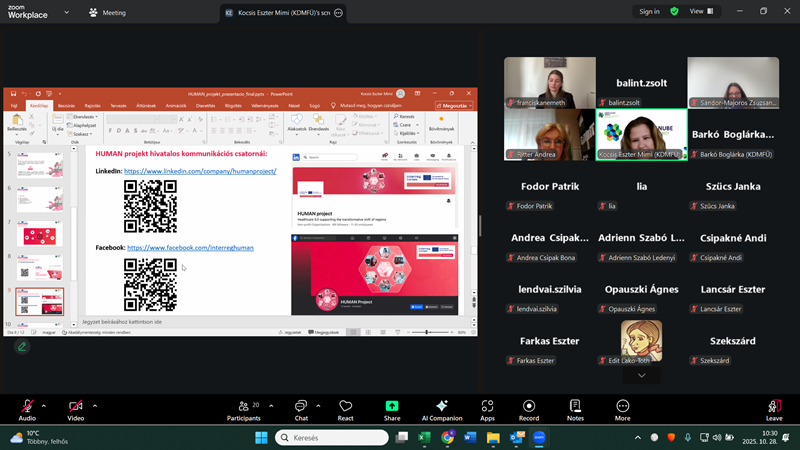Open the More options menu
This screenshot has width=800, height=450.
[x=623, y=408]
